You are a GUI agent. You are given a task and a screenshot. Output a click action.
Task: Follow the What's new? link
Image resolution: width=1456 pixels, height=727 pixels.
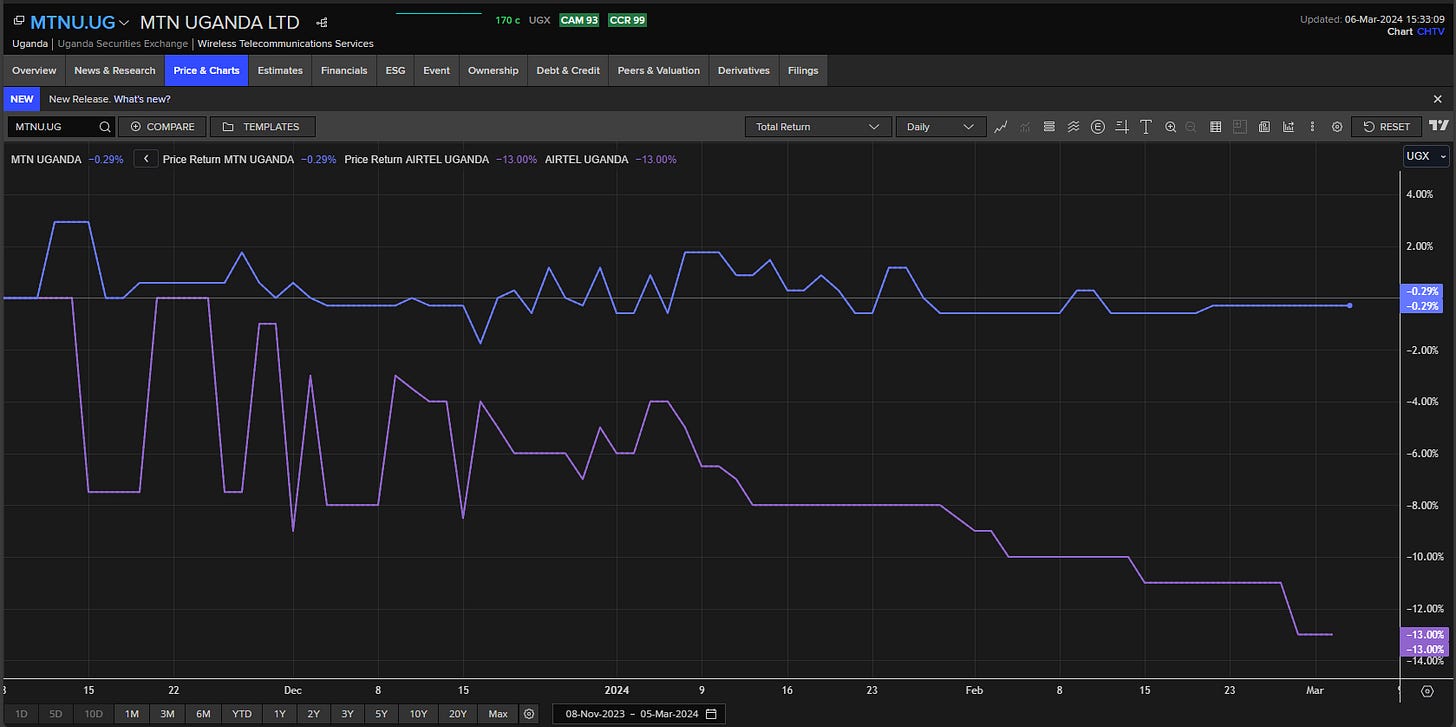point(142,99)
